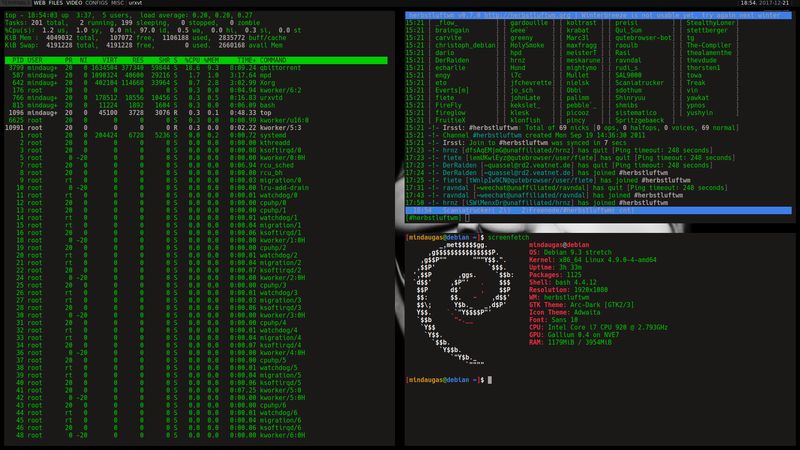Click the screenfetch command text
The height and width of the screenshot is (450, 800).
pyautogui.click(x=508, y=238)
